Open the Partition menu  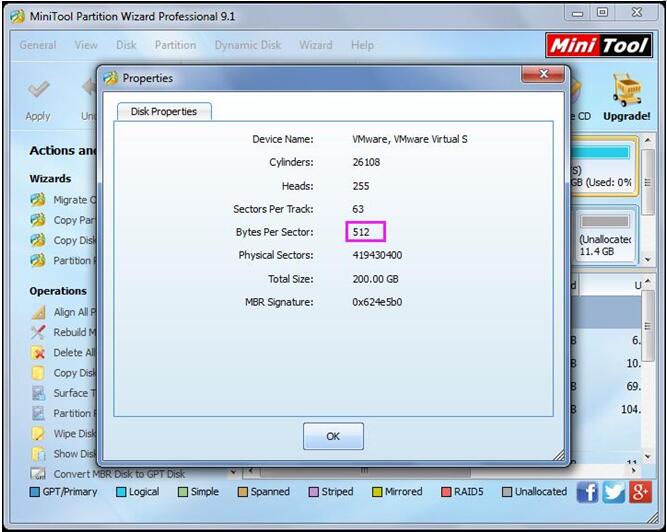pos(175,45)
